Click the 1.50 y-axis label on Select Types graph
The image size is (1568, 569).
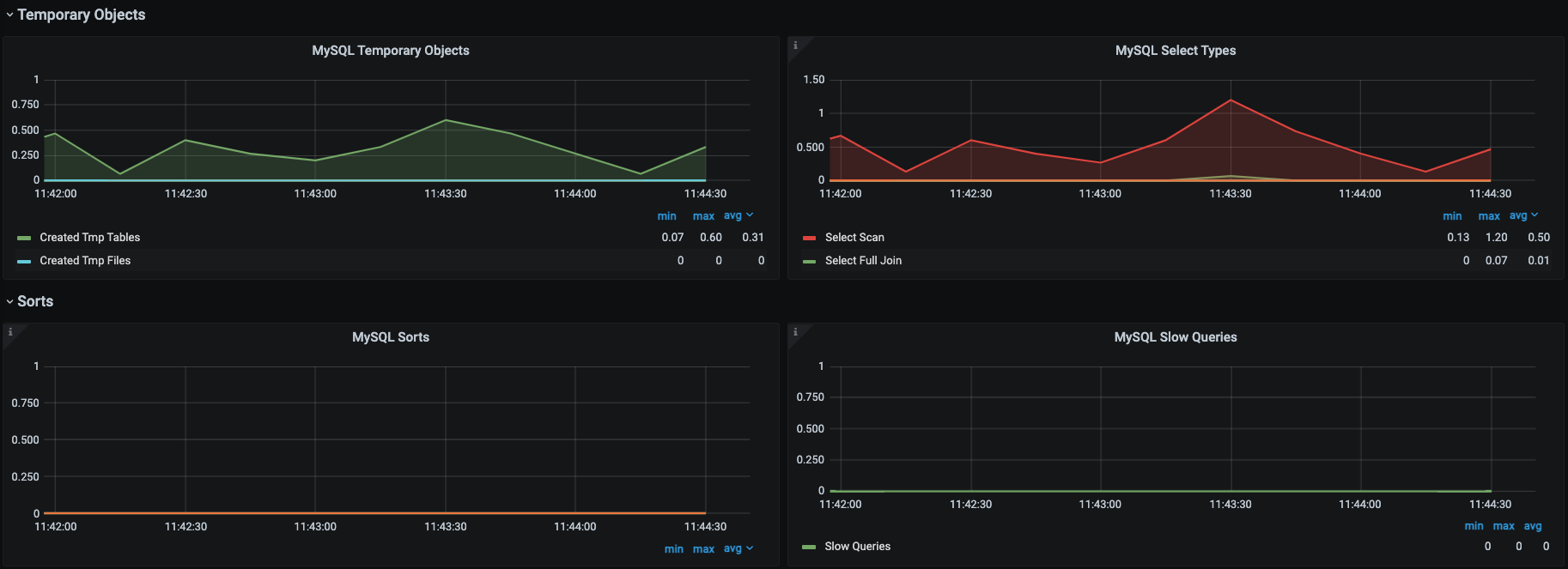(x=813, y=80)
